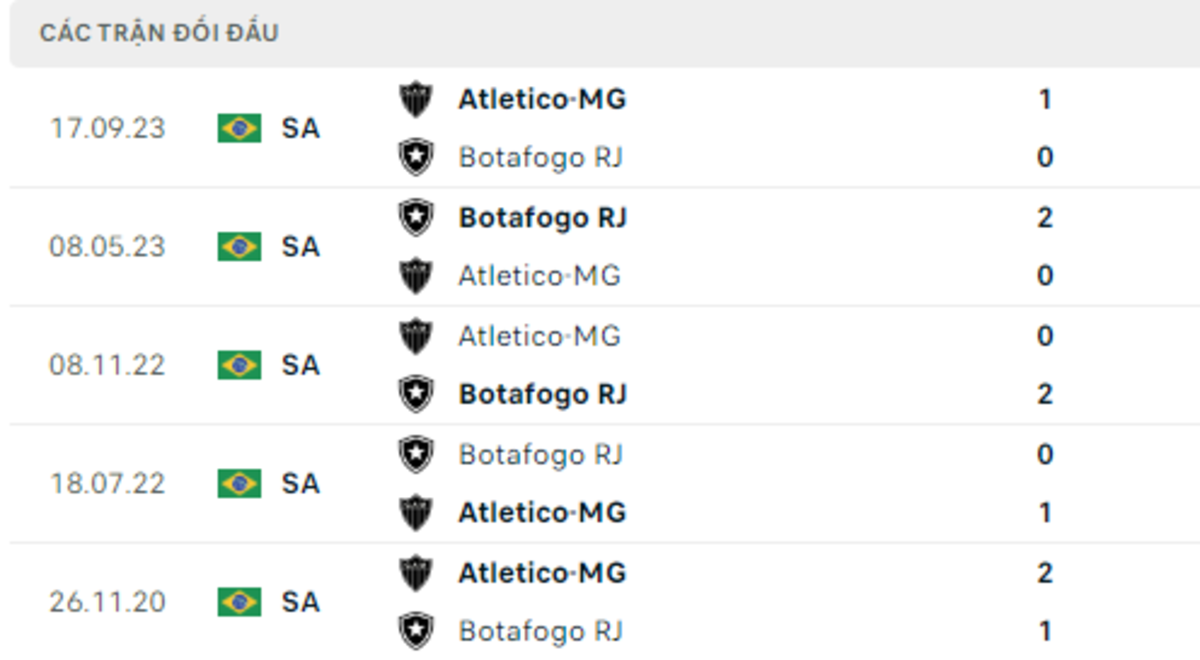Click the date 26.11.20
Screen dimensions: 1200x660
pyautogui.click(x=108, y=602)
